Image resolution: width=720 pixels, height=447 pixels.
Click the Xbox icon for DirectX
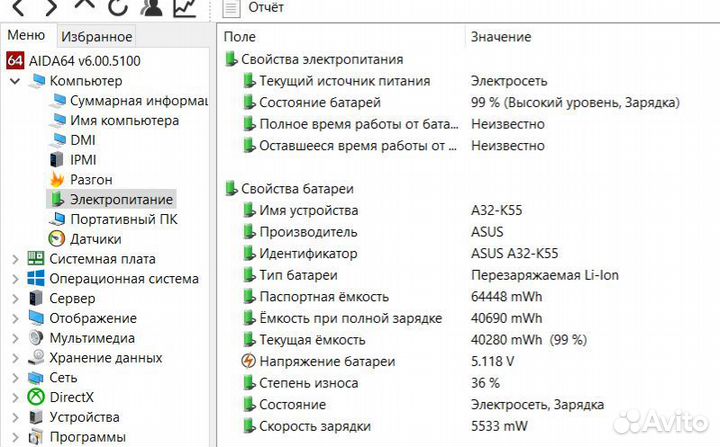pos(36,397)
